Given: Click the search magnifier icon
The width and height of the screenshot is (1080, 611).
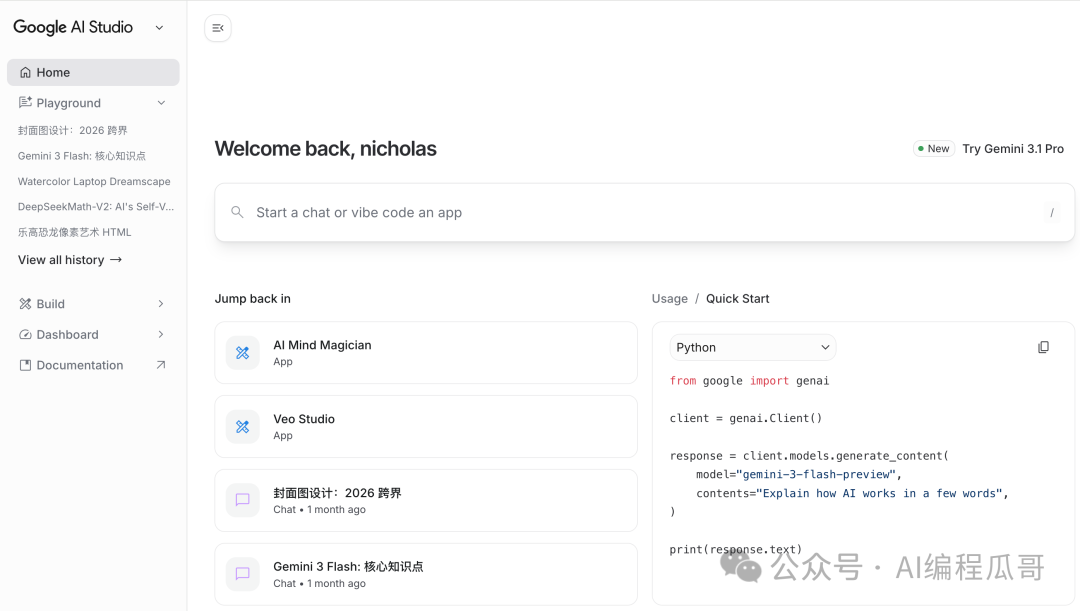Looking at the screenshot, I should click(237, 212).
